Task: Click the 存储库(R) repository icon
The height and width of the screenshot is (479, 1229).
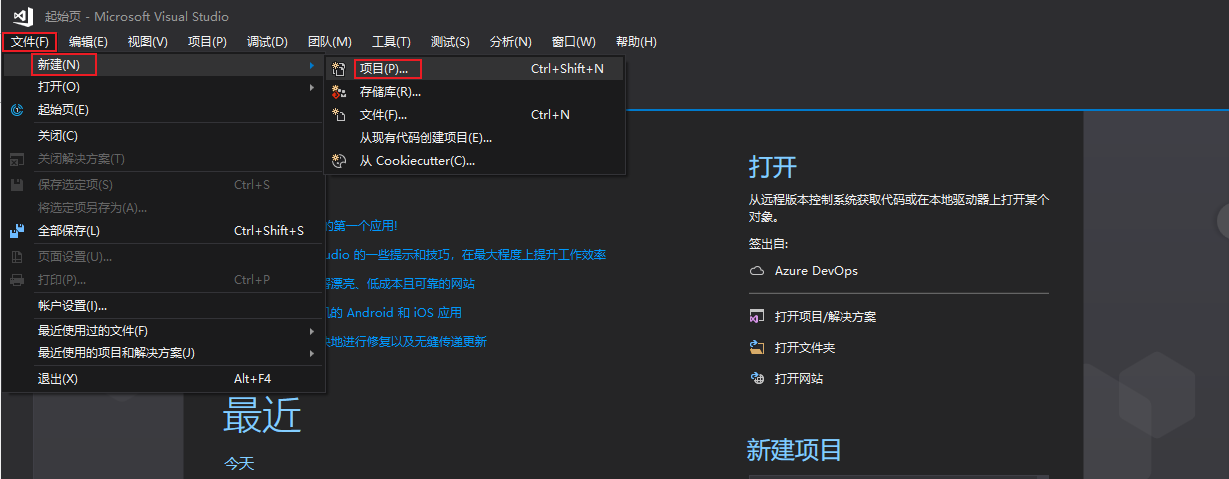Action: pos(339,92)
